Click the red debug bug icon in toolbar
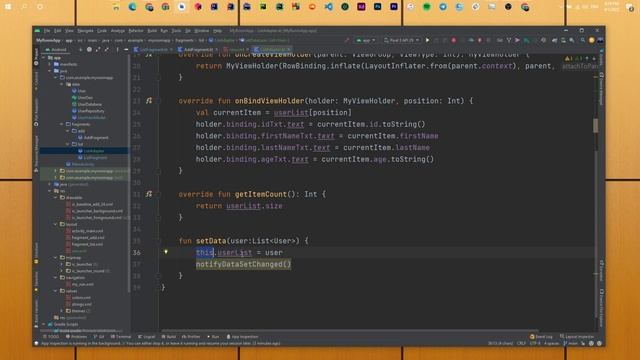640x360 pixels. click(x=453, y=40)
